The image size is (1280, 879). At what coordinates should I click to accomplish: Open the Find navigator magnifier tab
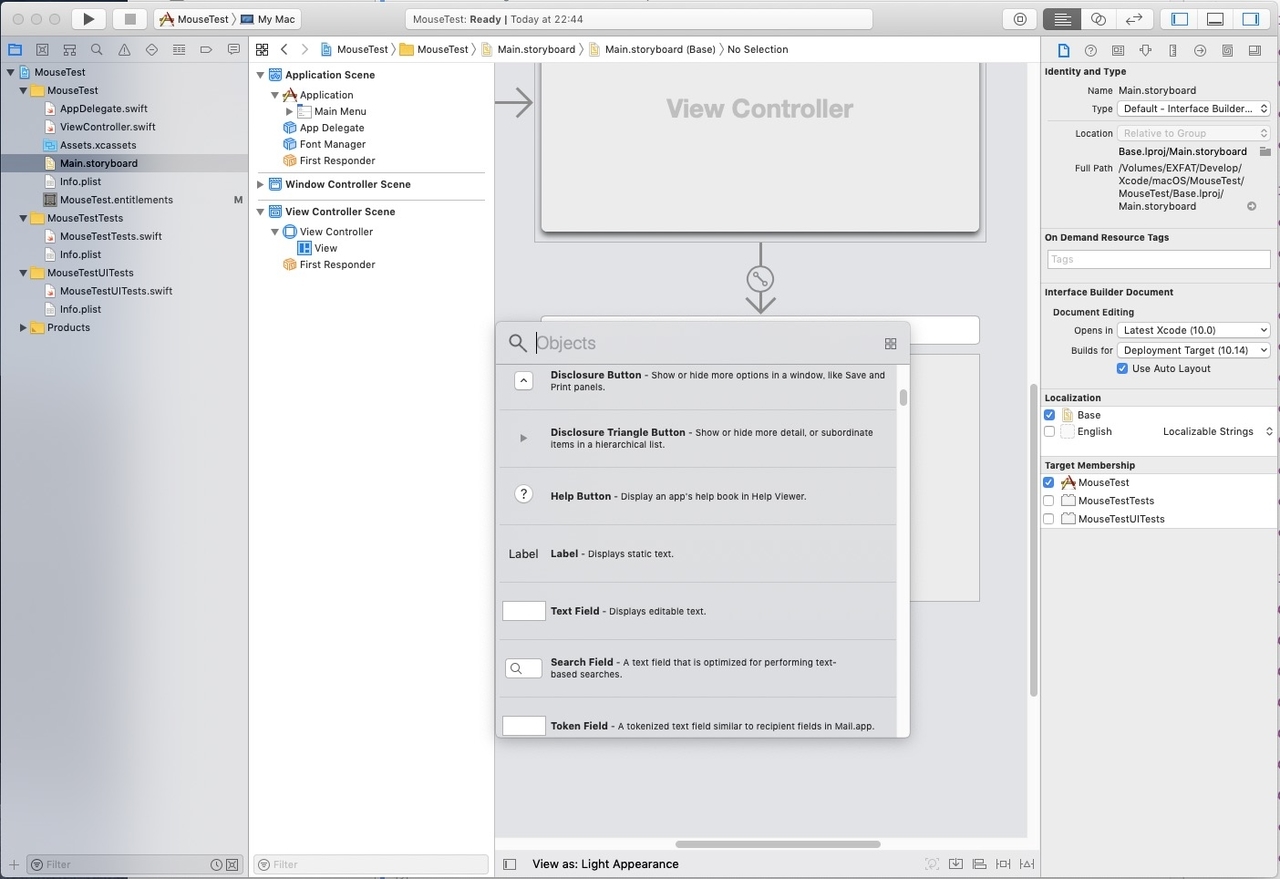tap(97, 49)
